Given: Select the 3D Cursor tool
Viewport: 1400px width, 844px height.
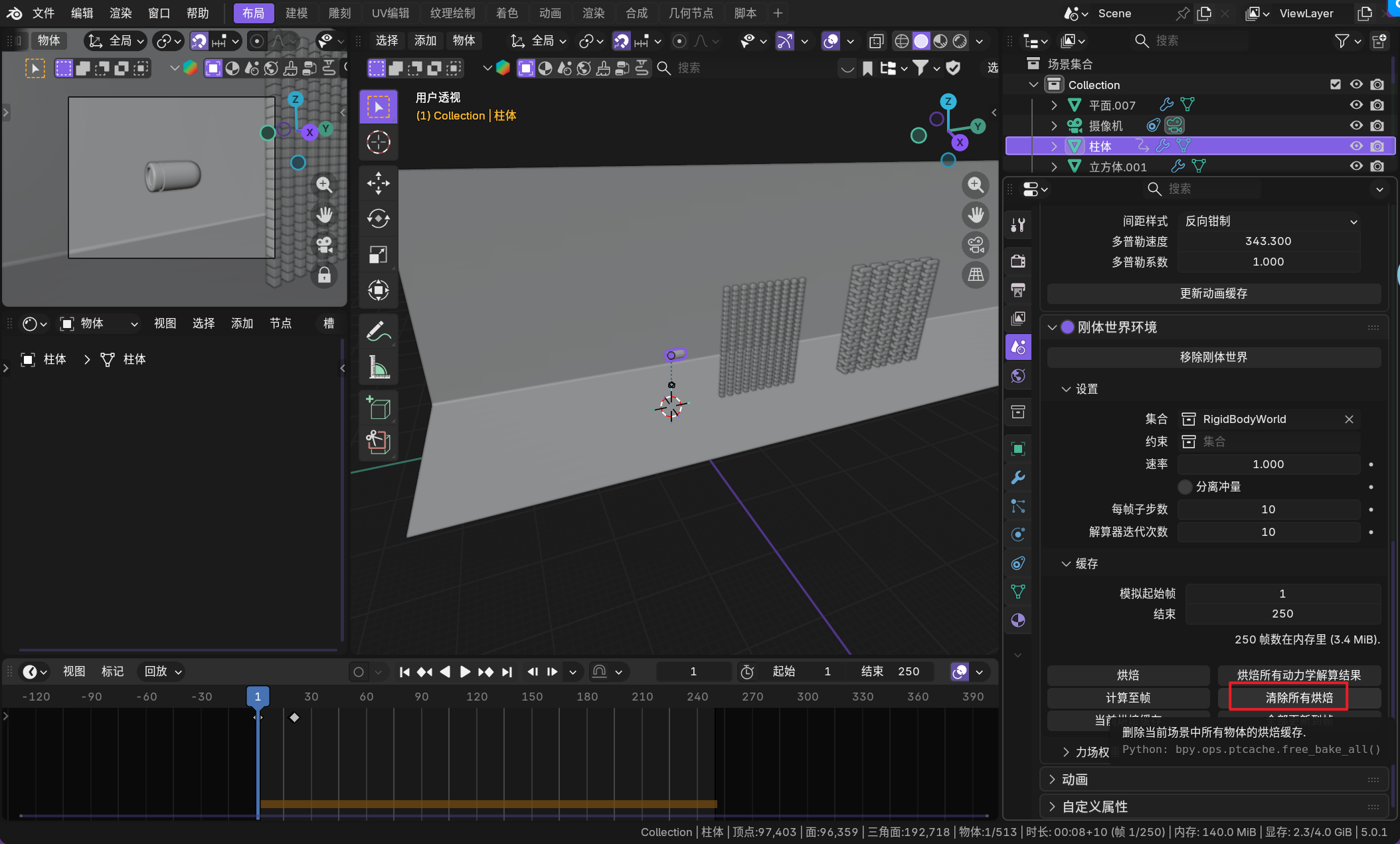Looking at the screenshot, I should click(379, 142).
